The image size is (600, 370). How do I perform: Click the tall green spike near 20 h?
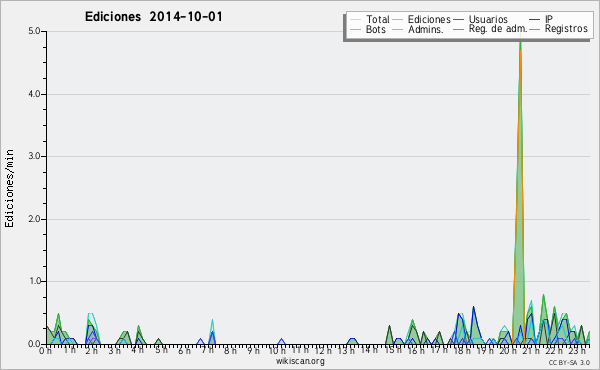(520, 191)
